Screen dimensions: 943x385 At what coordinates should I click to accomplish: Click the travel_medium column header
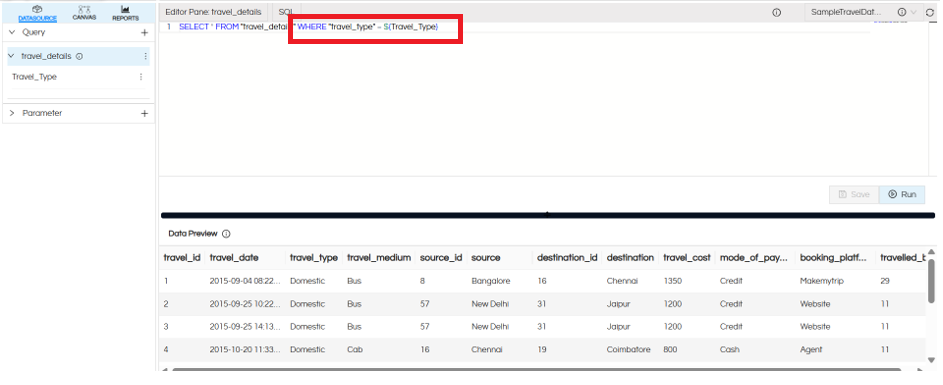coord(379,257)
